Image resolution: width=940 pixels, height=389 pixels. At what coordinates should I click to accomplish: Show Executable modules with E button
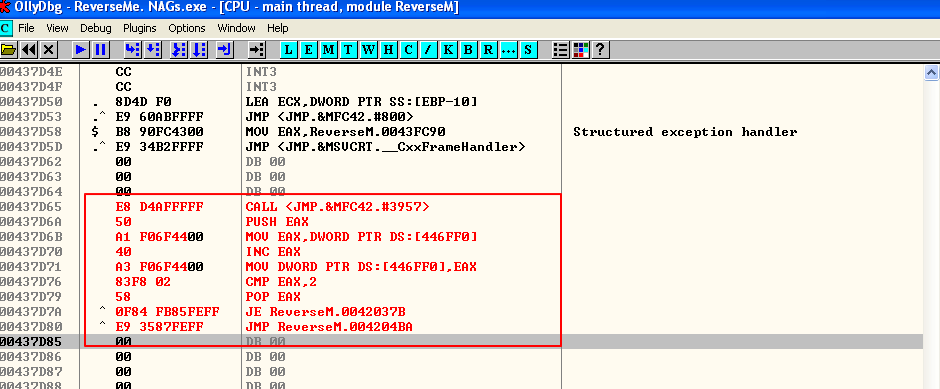[309, 50]
